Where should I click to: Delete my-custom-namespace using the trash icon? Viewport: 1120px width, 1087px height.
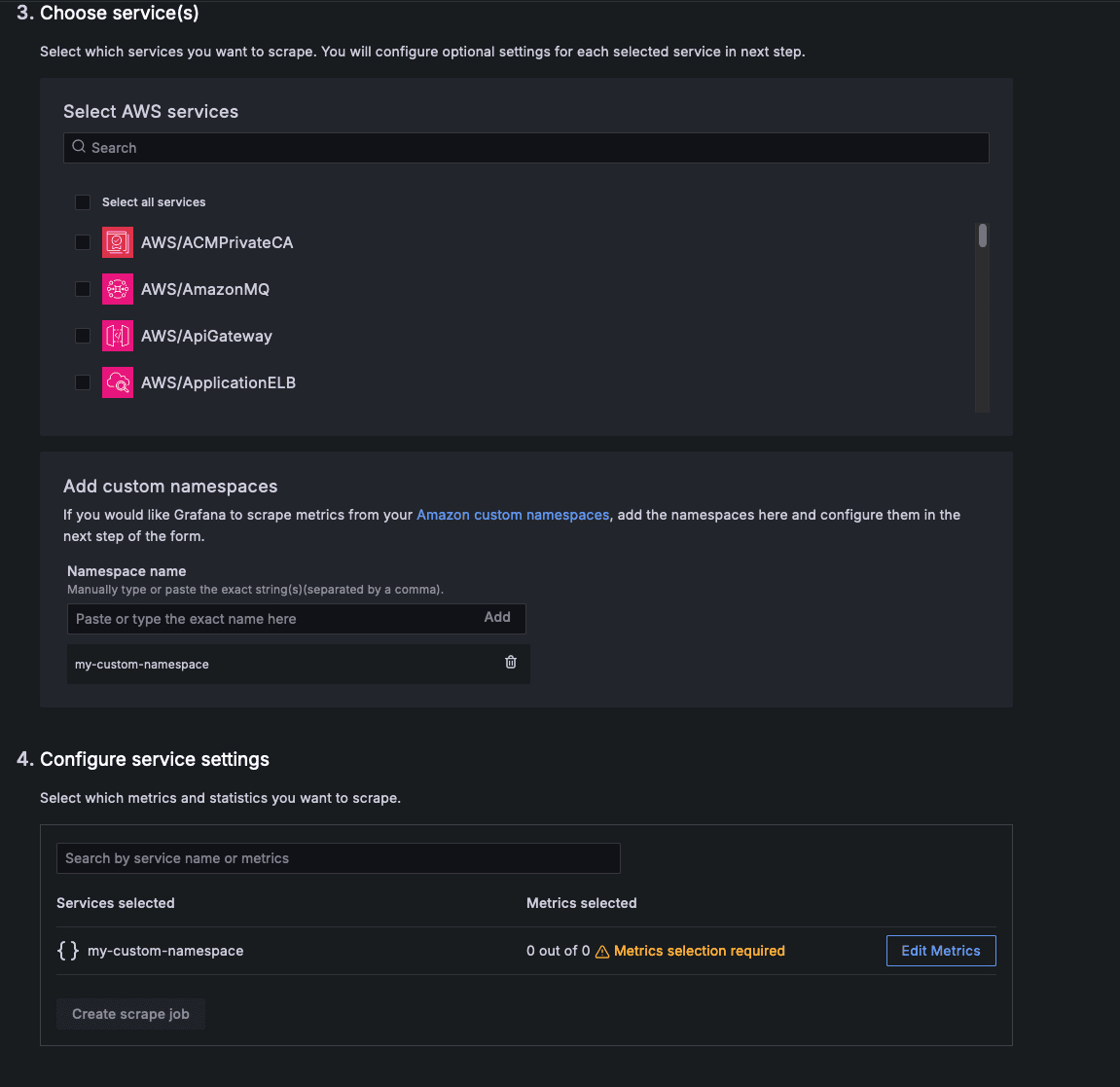coord(510,662)
